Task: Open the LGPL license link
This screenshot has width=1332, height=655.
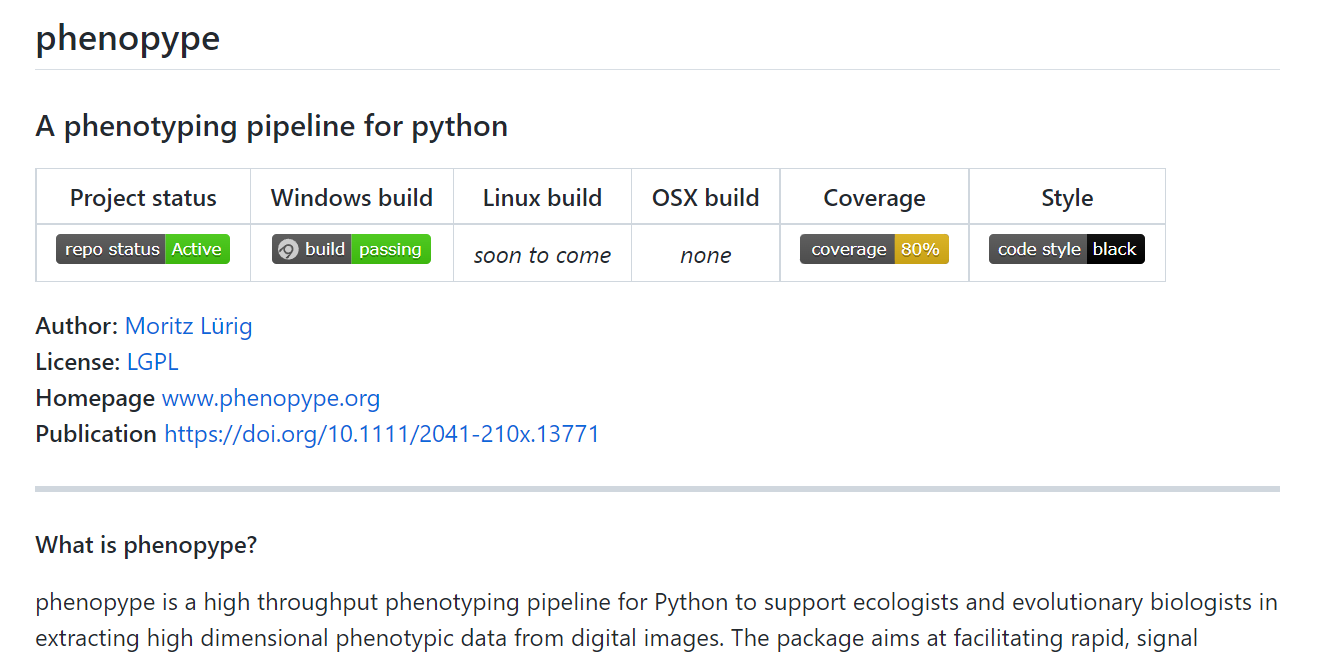Action: [152, 362]
